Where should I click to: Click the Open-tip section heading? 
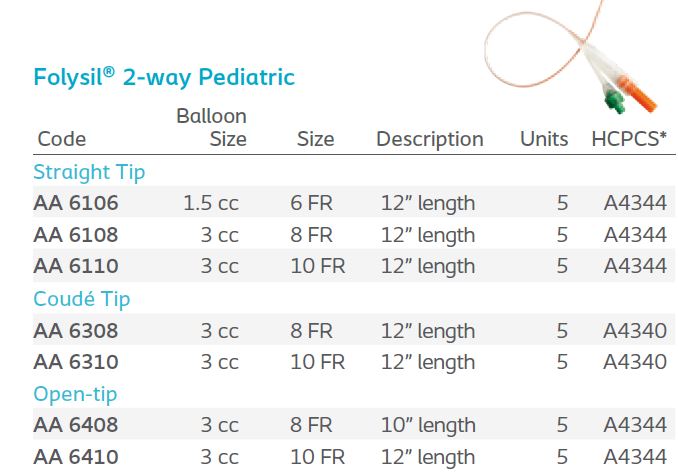(x=75, y=394)
